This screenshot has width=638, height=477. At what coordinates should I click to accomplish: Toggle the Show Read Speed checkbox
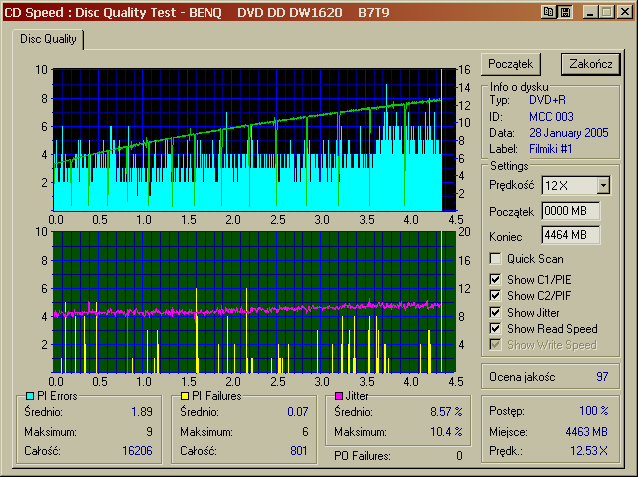click(495, 328)
